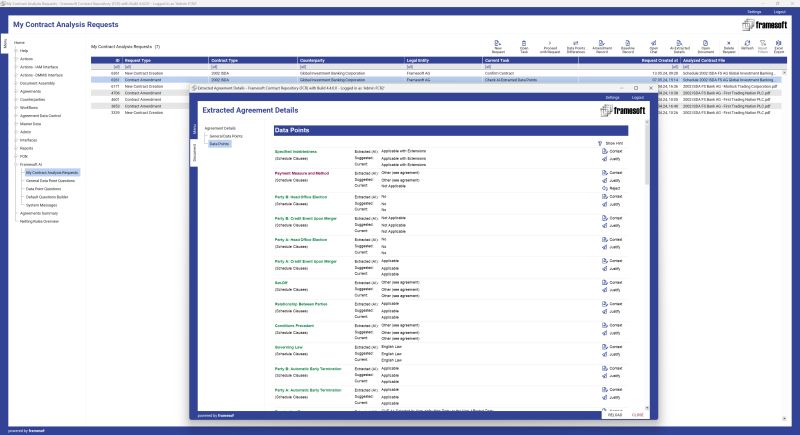This screenshot has width=800, height=435.
Task: Click Settings in main window header
Action: coord(754,12)
